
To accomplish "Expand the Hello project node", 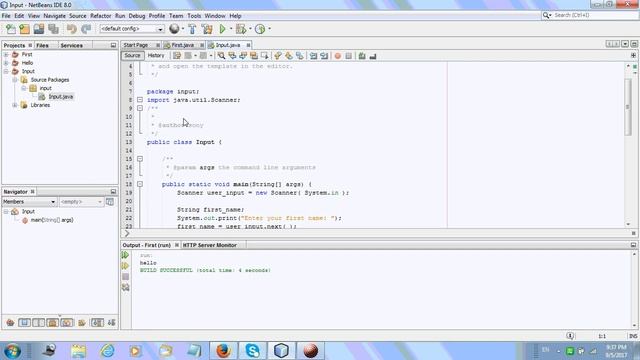I will [6, 63].
